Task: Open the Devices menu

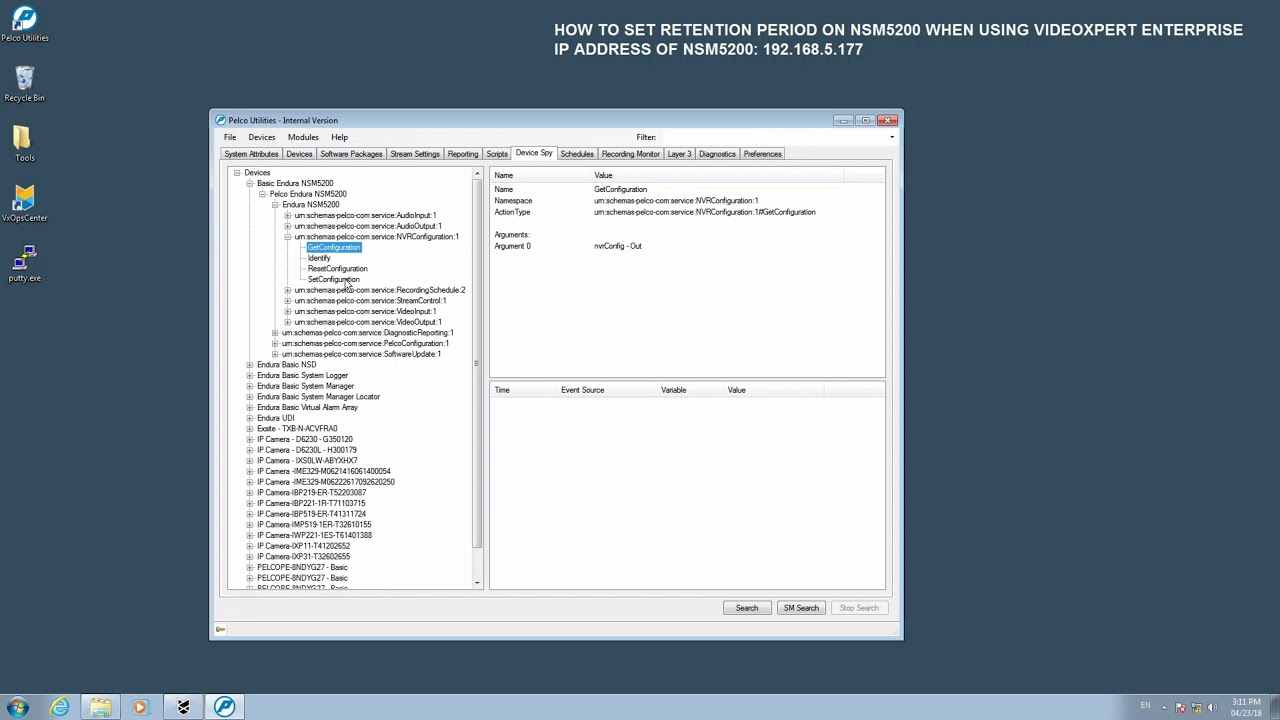Action: (x=262, y=137)
